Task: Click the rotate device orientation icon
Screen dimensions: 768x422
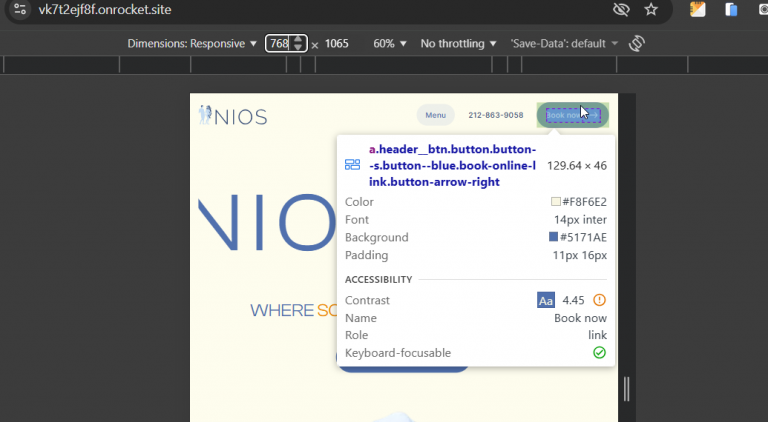Action: coord(637,44)
